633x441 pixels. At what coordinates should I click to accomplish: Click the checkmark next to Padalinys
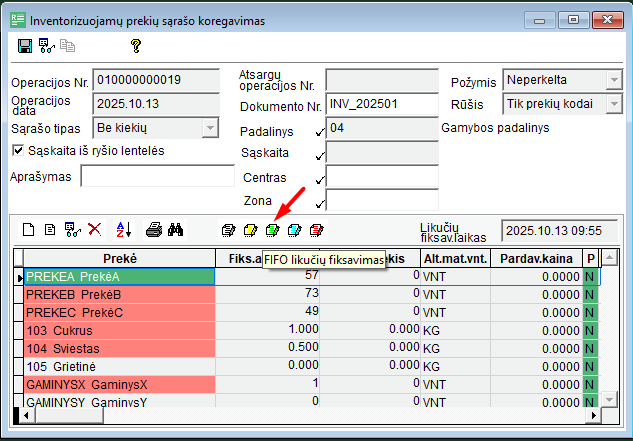click(319, 132)
